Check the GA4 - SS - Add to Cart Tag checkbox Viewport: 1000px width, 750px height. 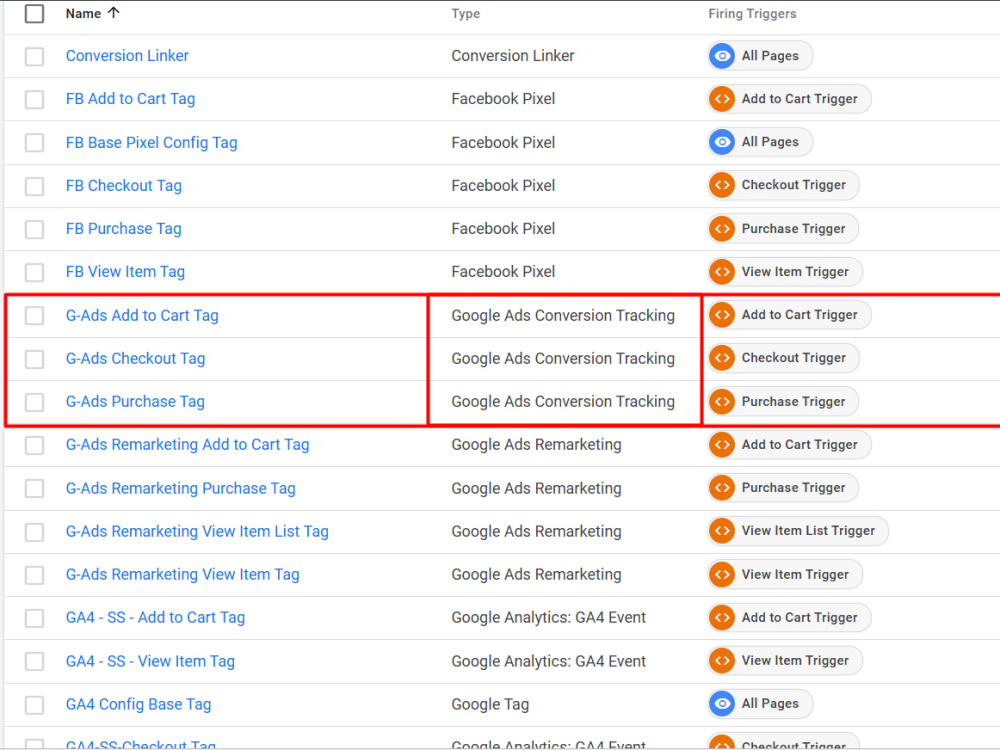tap(34, 618)
